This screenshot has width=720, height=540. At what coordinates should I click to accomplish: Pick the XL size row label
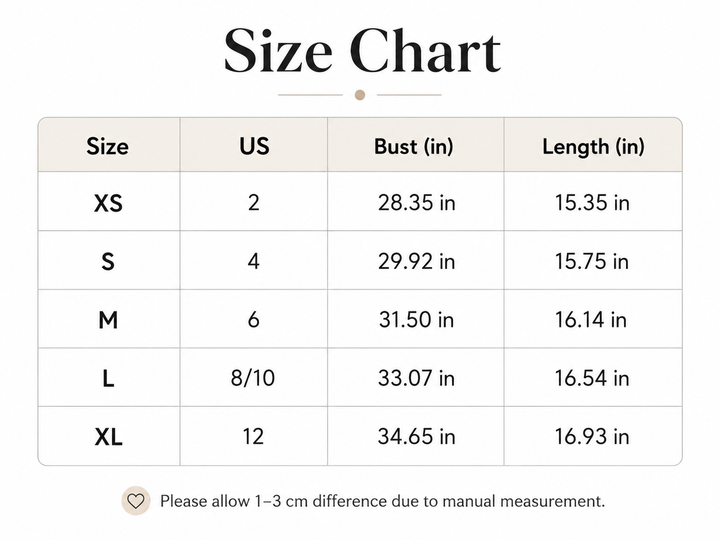click(x=109, y=437)
